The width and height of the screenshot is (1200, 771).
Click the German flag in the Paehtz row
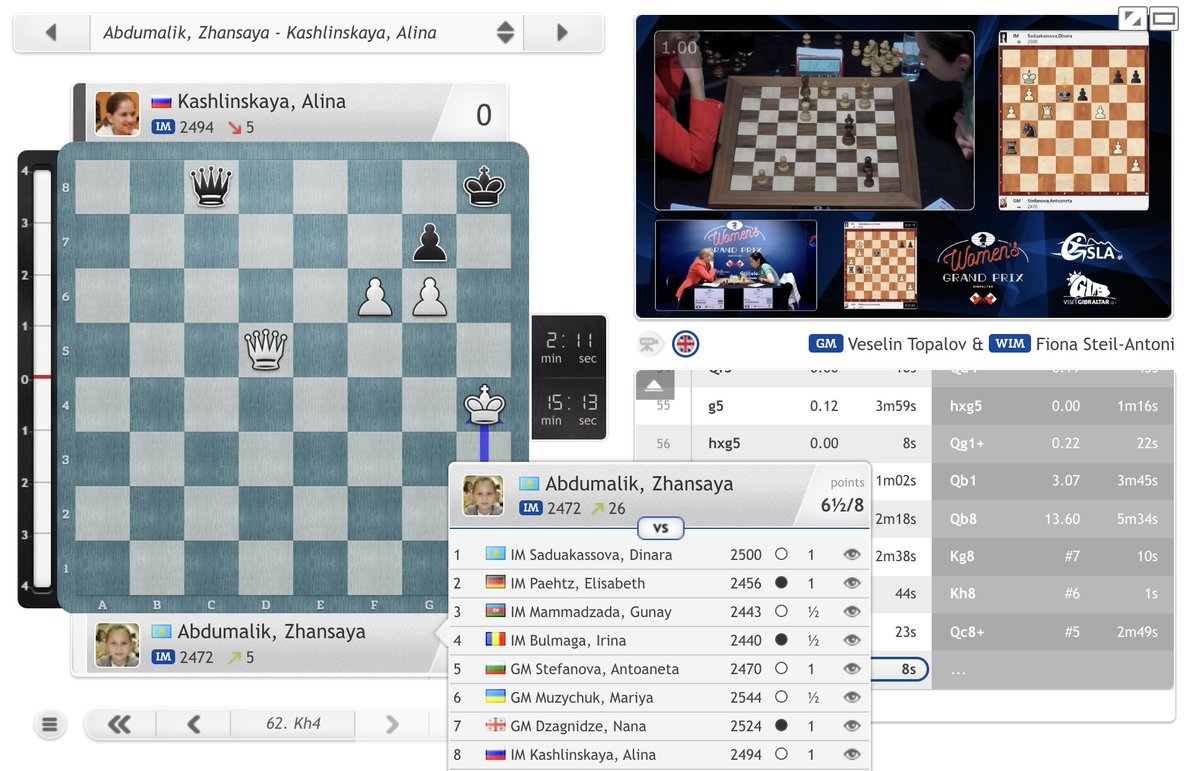(495, 583)
